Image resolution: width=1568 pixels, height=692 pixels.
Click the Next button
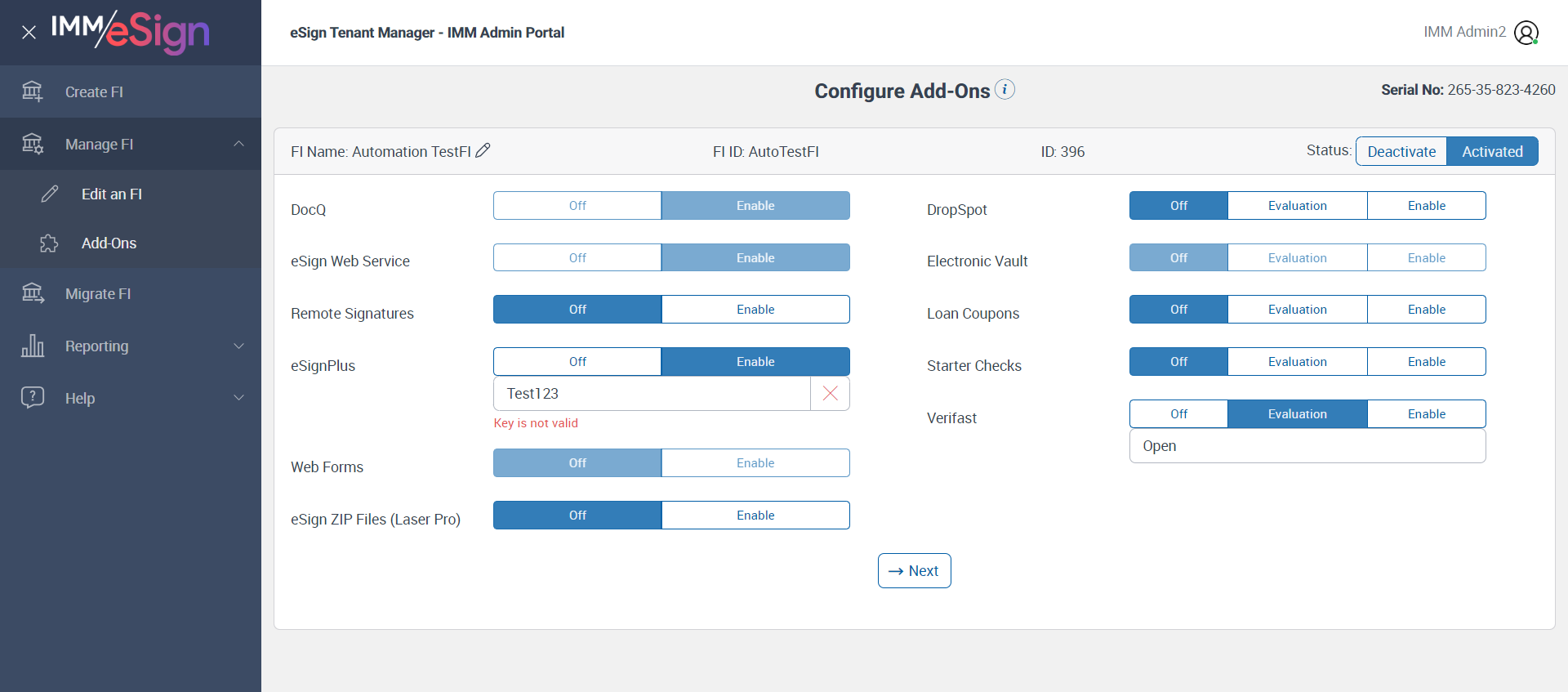pyautogui.click(x=914, y=571)
